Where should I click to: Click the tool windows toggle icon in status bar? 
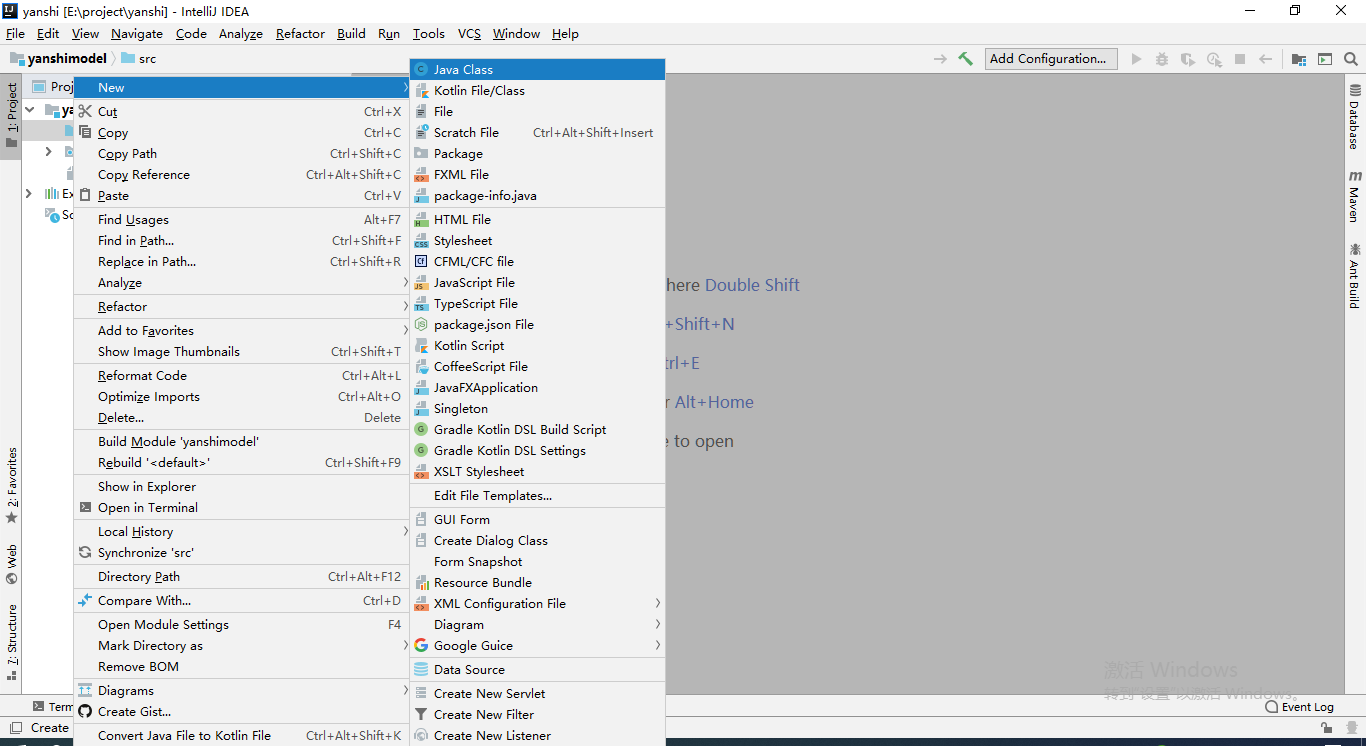click(x=16, y=728)
